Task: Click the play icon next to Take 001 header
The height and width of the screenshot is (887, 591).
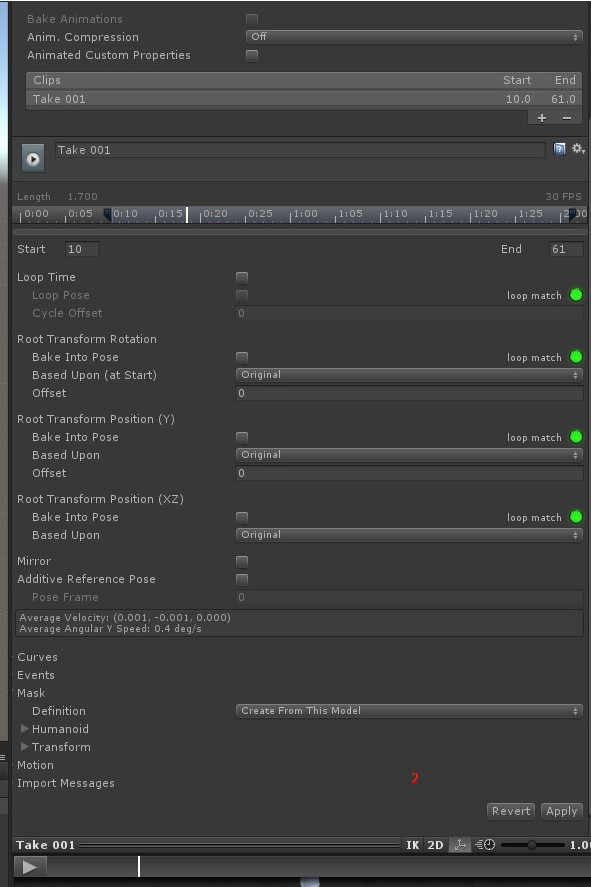Action: [x=31, y=157]
